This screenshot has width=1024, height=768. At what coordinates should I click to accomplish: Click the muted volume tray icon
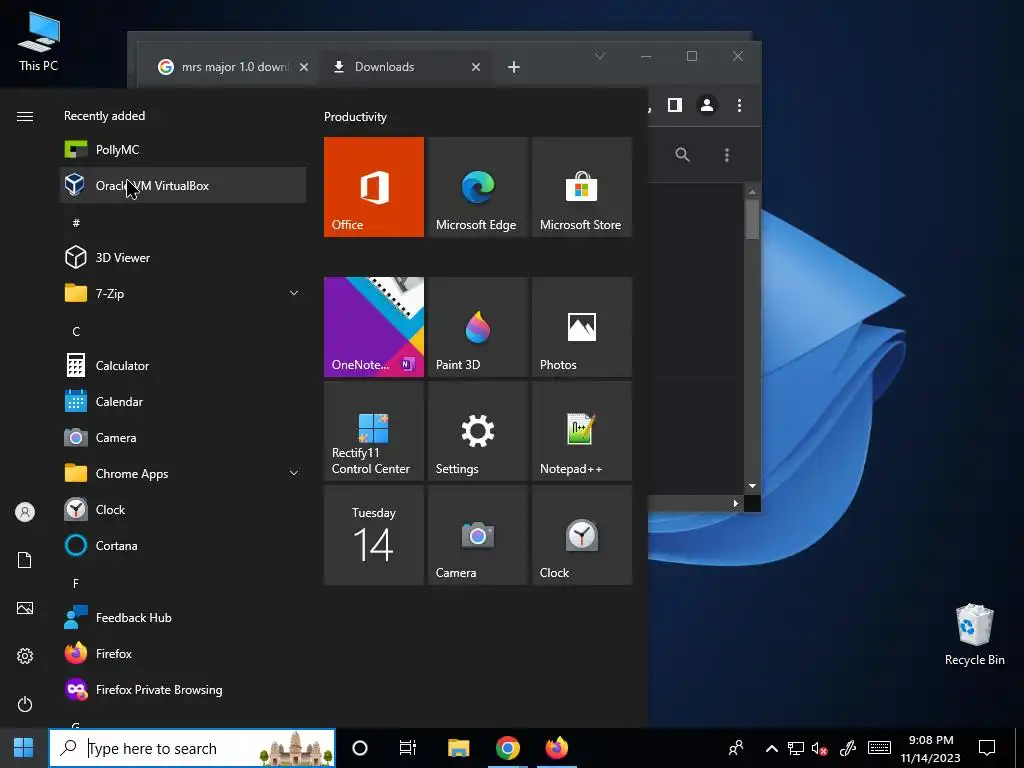[x=820, y=748]
